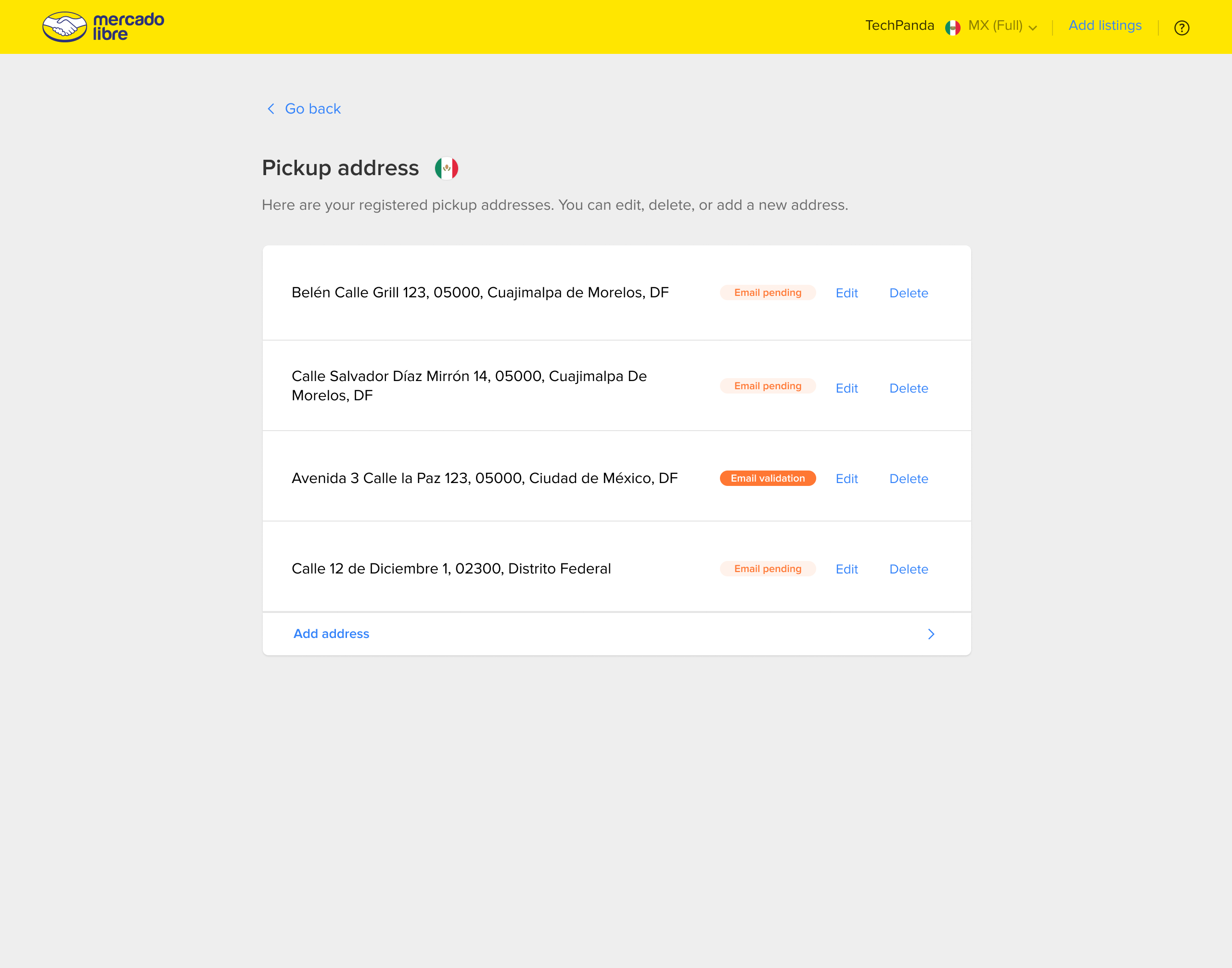Delete the Avenida 3 Calle la Paz address
Screen dimensions: 1232x968
click(908, 479)
